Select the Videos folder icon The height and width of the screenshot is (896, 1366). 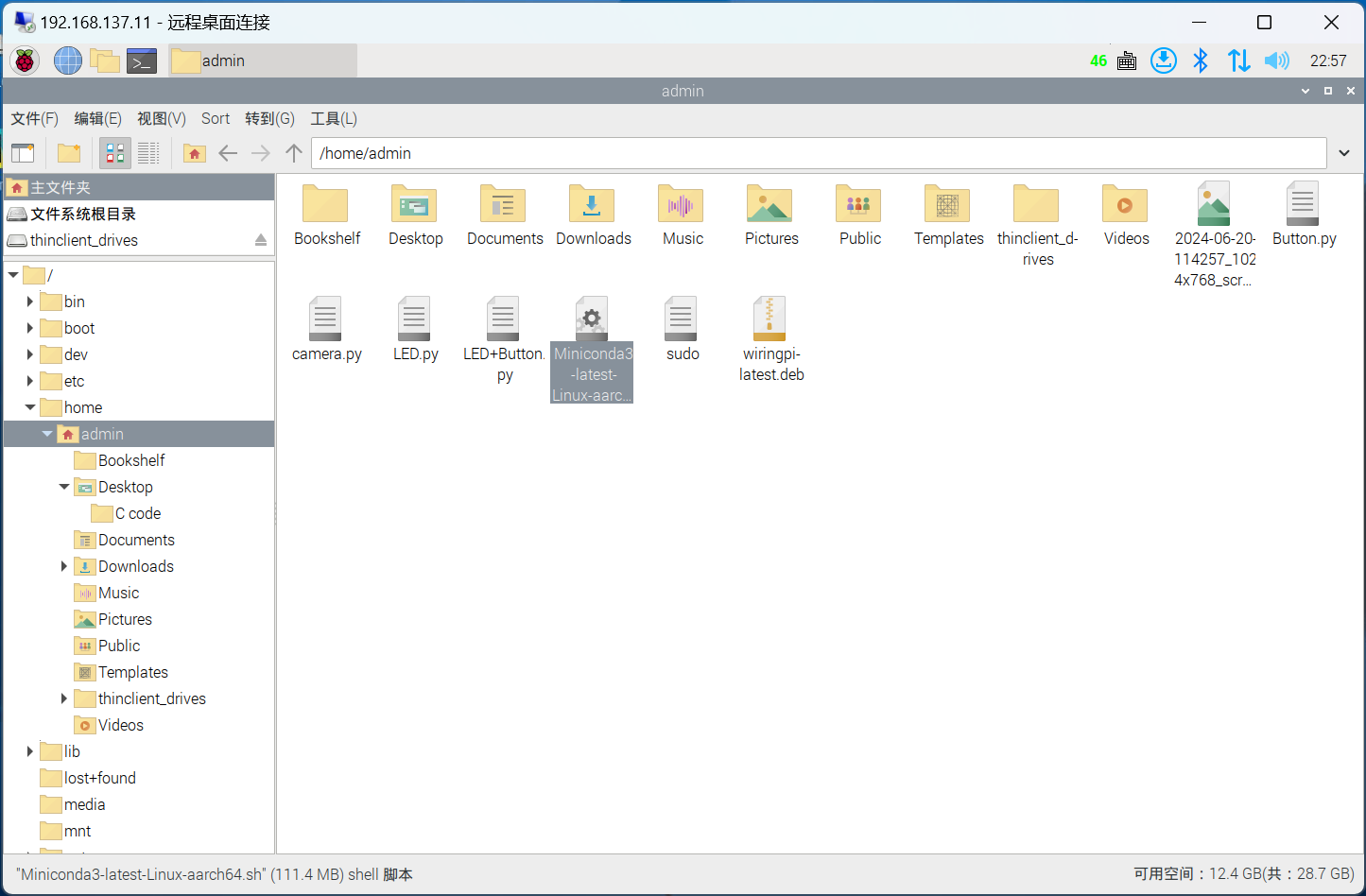[1126, 203]
